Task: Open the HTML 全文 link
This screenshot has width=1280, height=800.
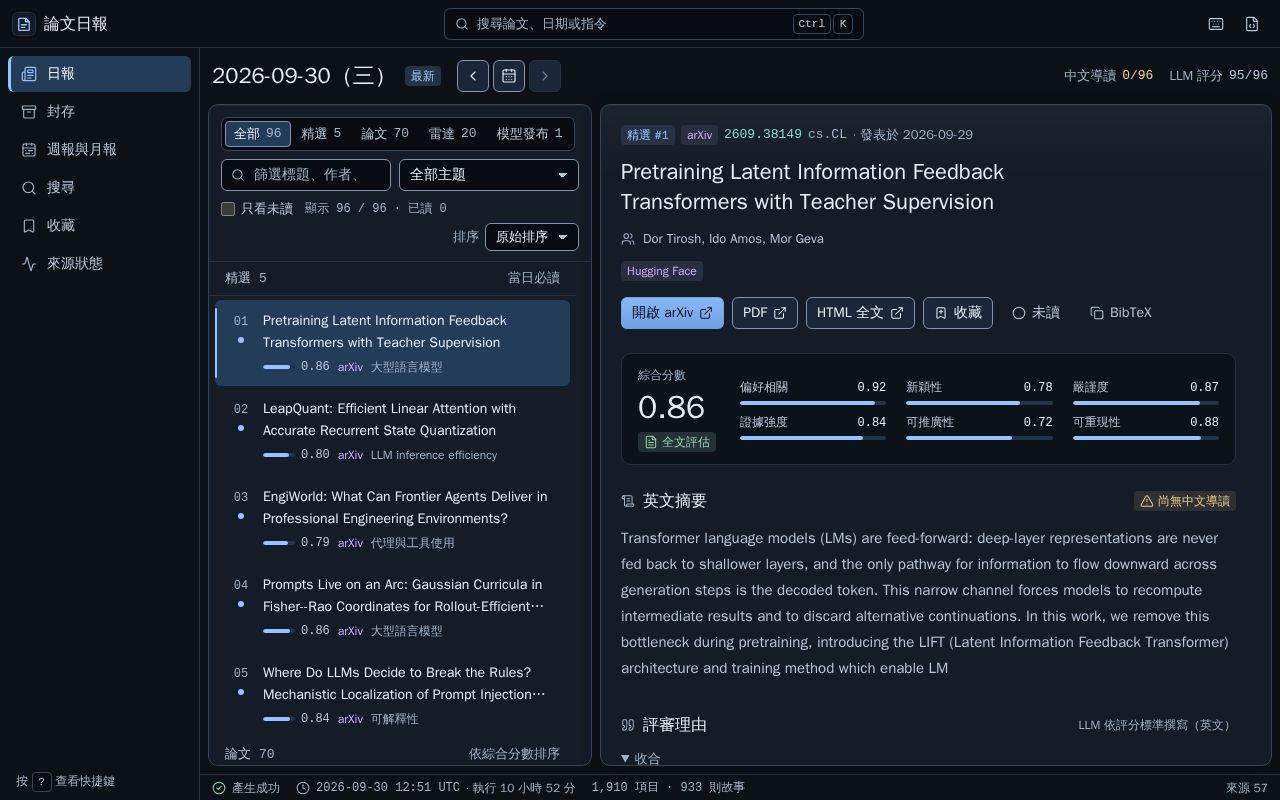Action: [860, 313]
